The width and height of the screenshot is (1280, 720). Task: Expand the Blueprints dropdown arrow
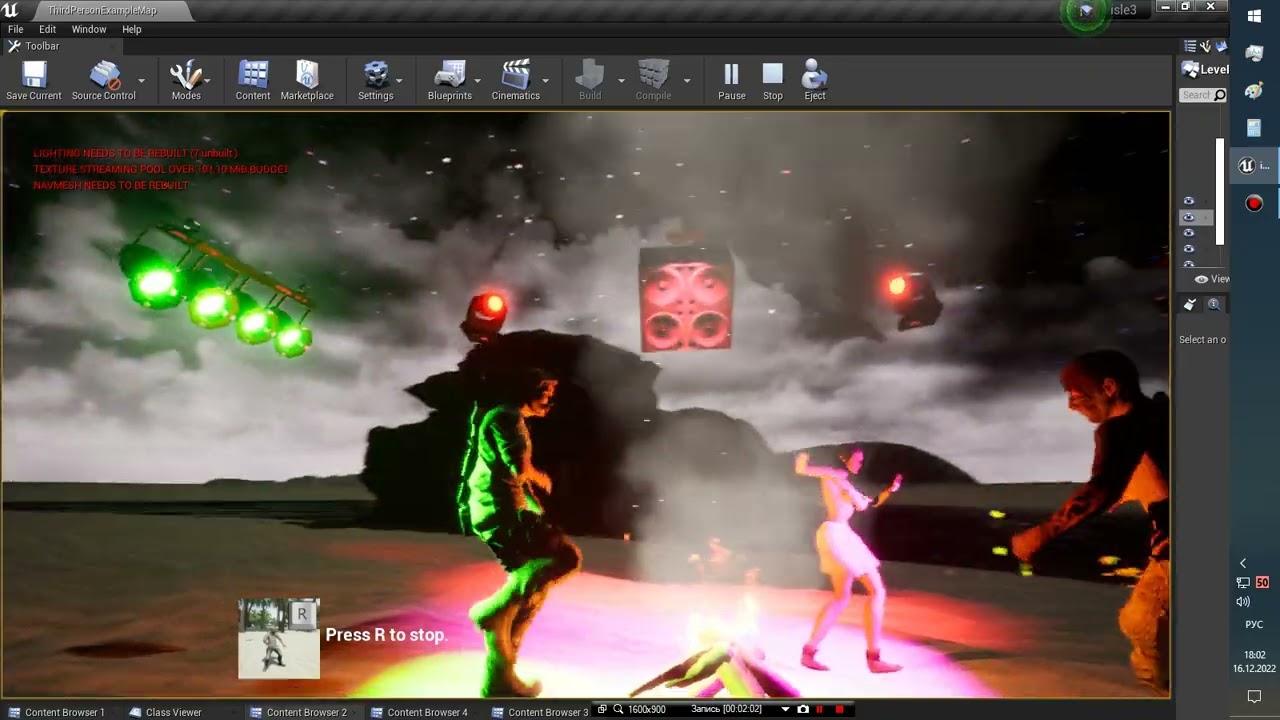coord(478,80)
